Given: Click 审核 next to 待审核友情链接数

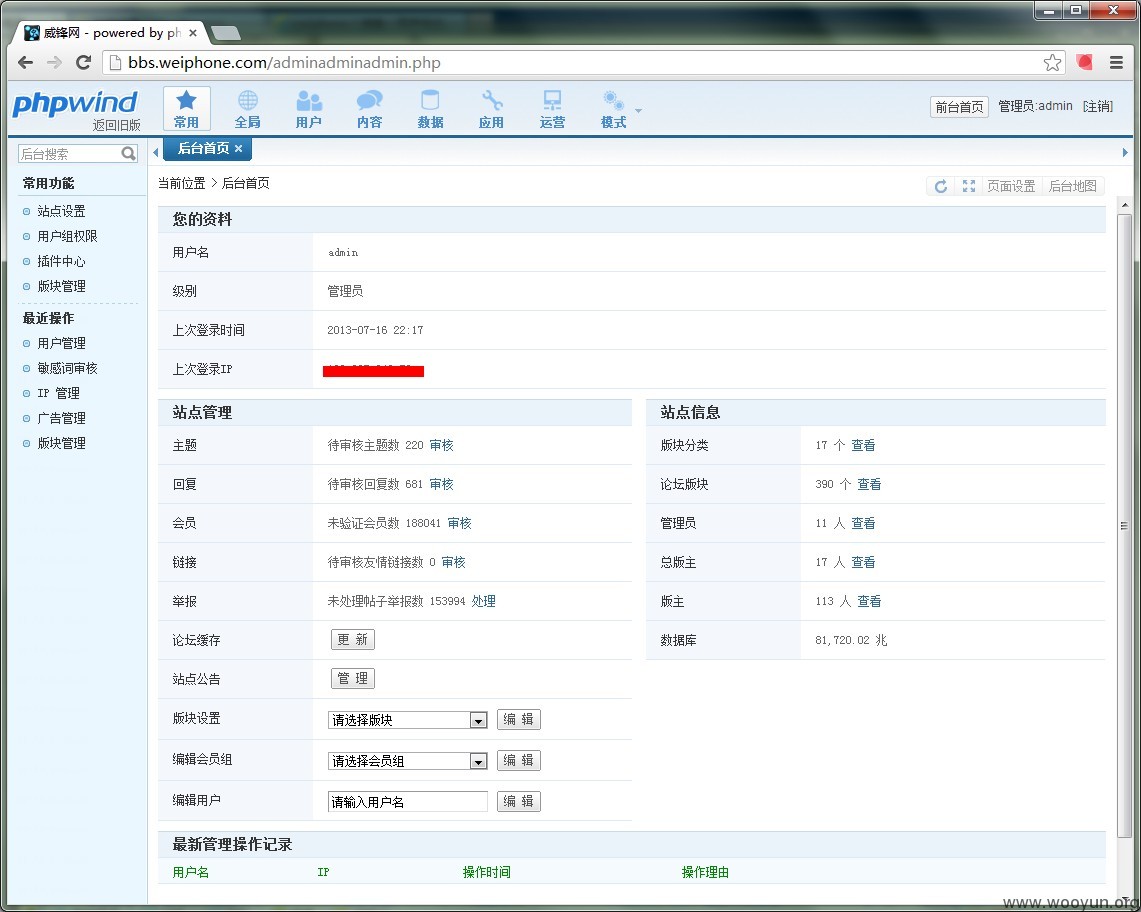Looking at the screenshot, I should (x=453, y=563).
